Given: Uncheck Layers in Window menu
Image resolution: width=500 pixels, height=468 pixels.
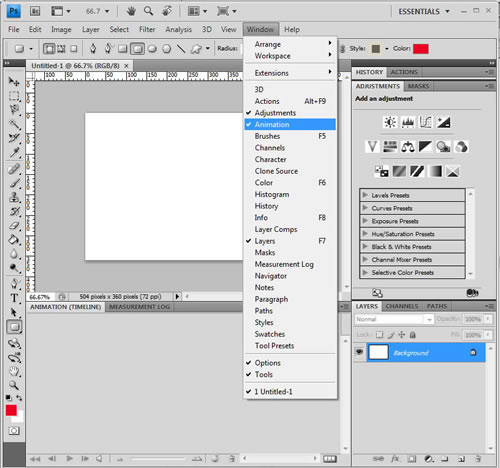Looking at the screenshot, I should 290,241.
